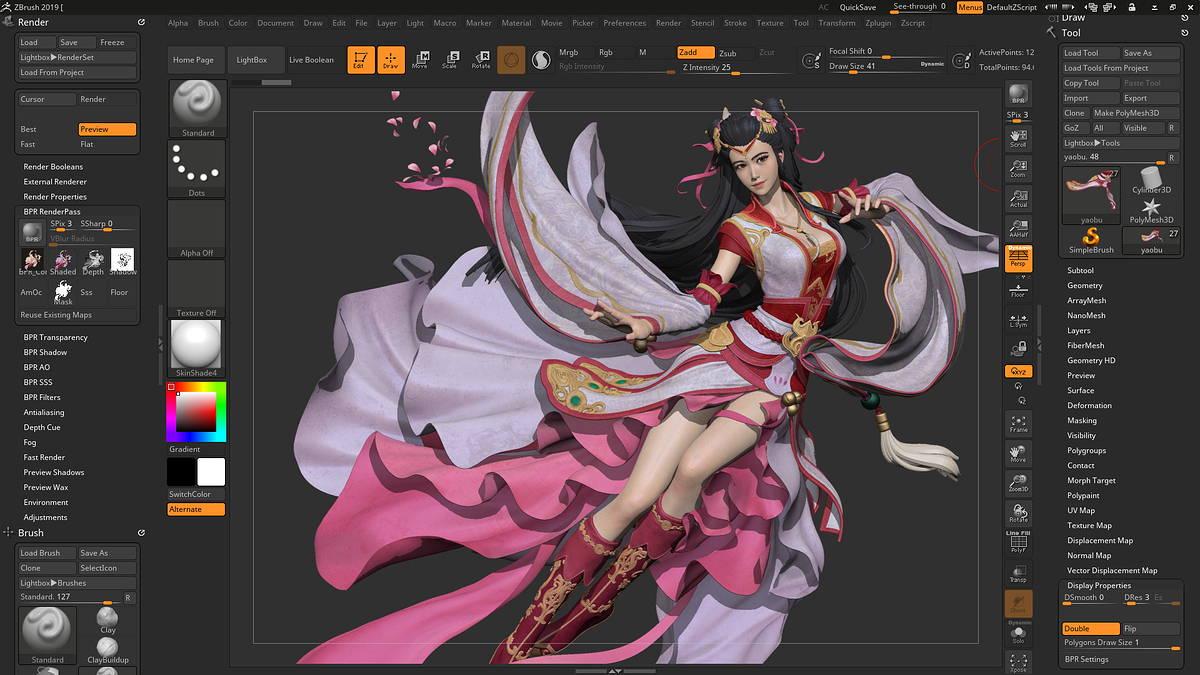Select the Rotate transform icon
The width and height of the screenshot is (1200, 675).
481,60
